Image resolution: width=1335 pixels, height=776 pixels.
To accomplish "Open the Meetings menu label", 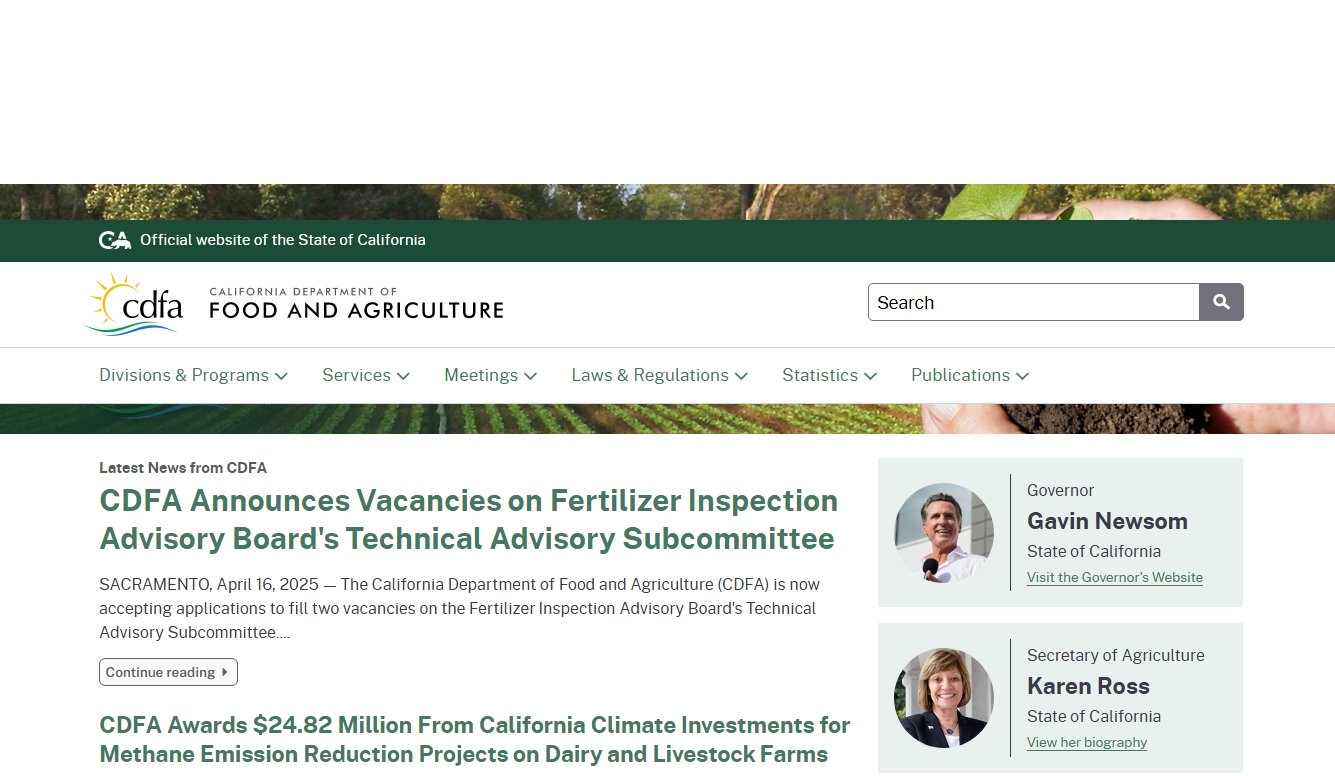I will [x=481, y=375].
